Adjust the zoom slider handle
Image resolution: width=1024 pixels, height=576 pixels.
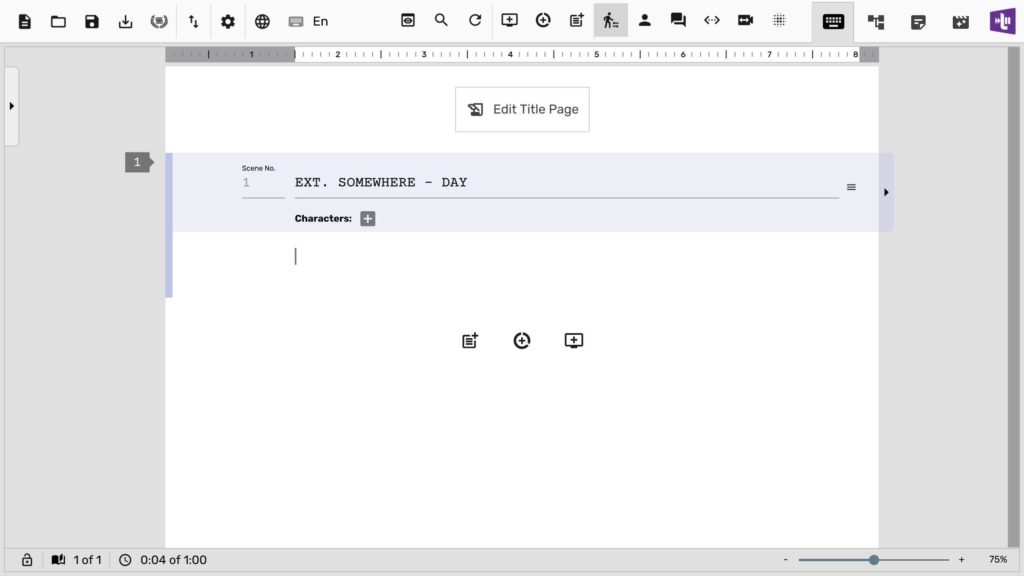click(874, 560)
